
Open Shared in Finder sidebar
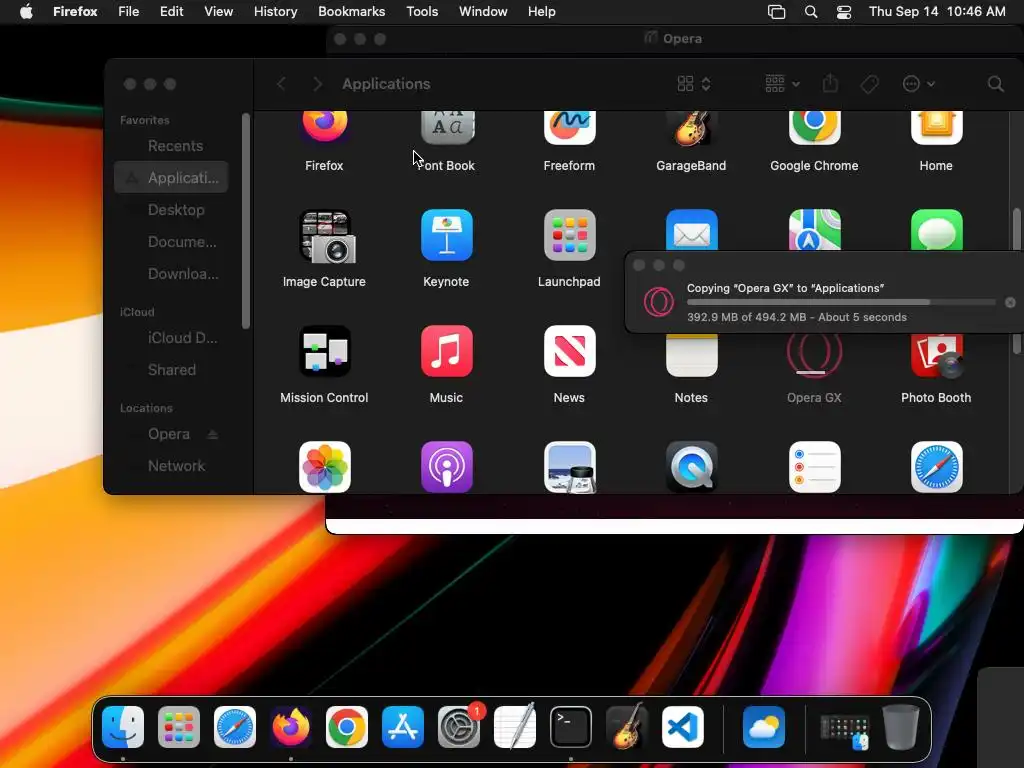pyautogui.click(x=171, y=370)
